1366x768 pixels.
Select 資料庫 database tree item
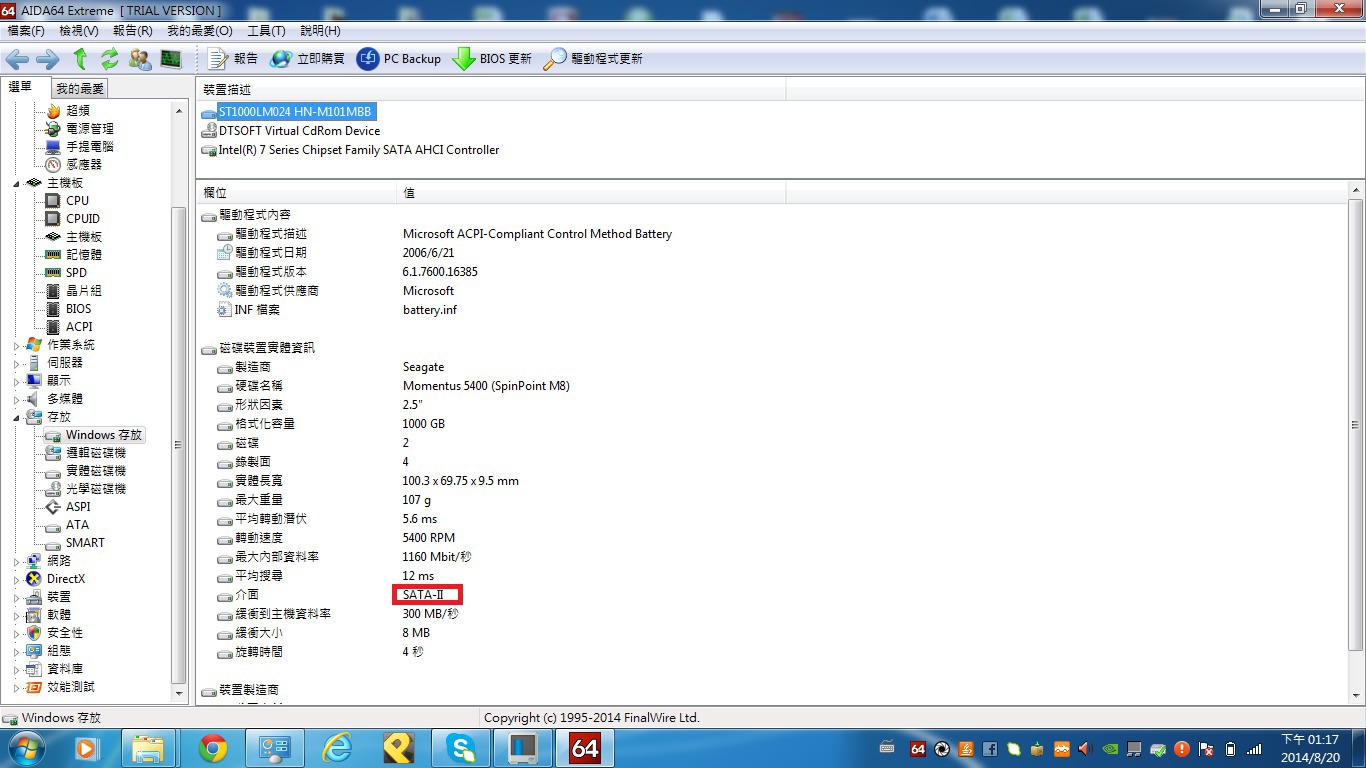point(65,669)
